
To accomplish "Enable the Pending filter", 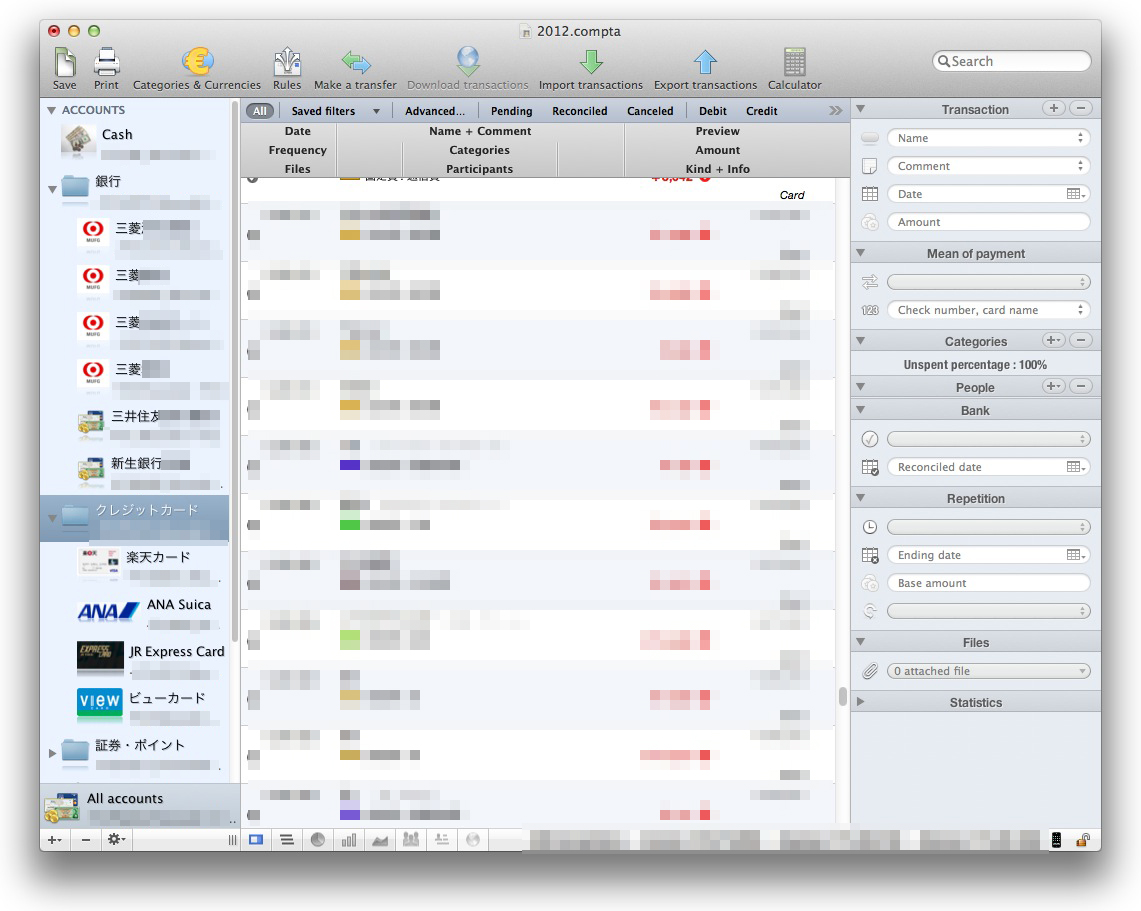I will pos(511,111).
